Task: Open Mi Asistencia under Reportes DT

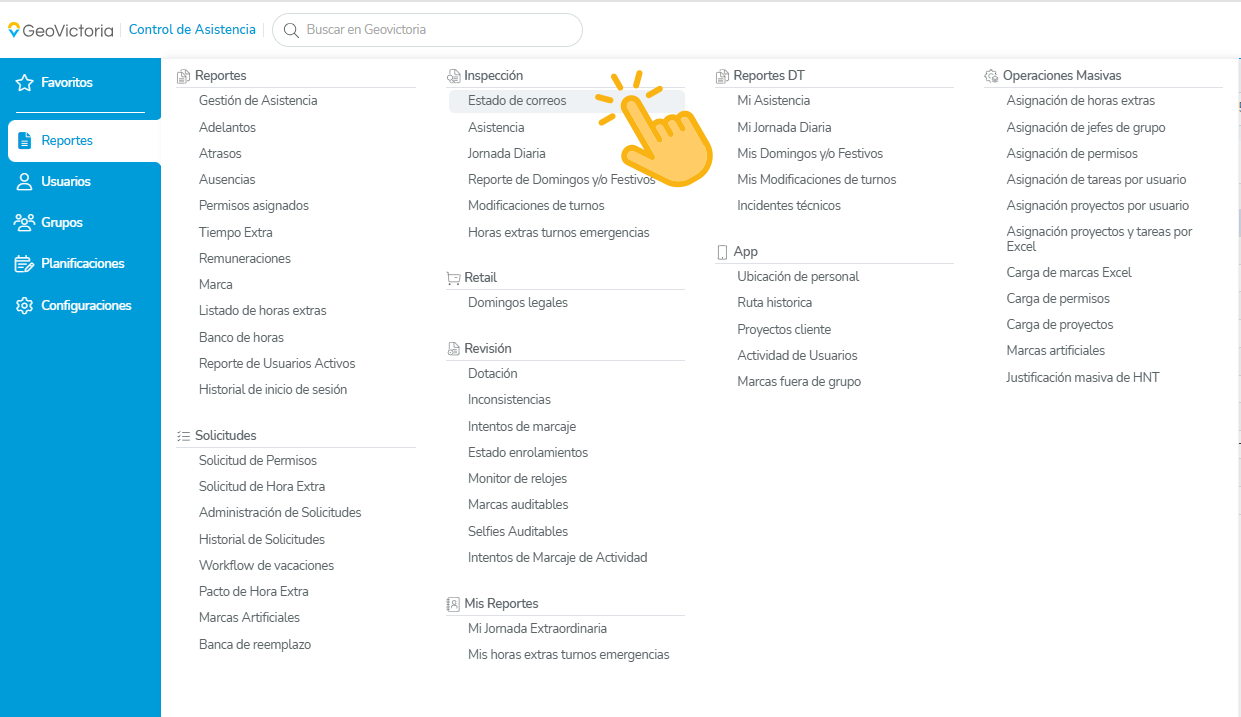Action: click(x=774, y=101)
